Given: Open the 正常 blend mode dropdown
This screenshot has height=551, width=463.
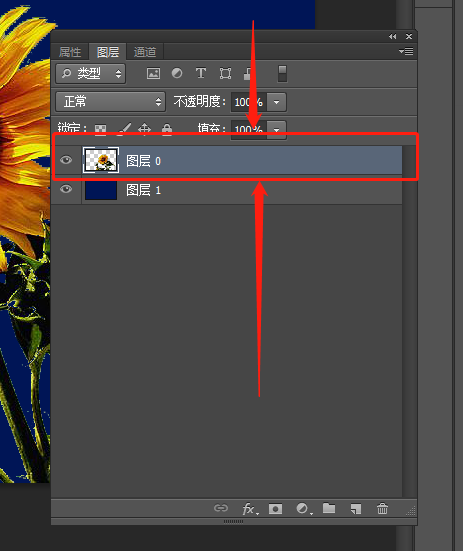Looking at the screenshot, I should [x=111, y=102].
